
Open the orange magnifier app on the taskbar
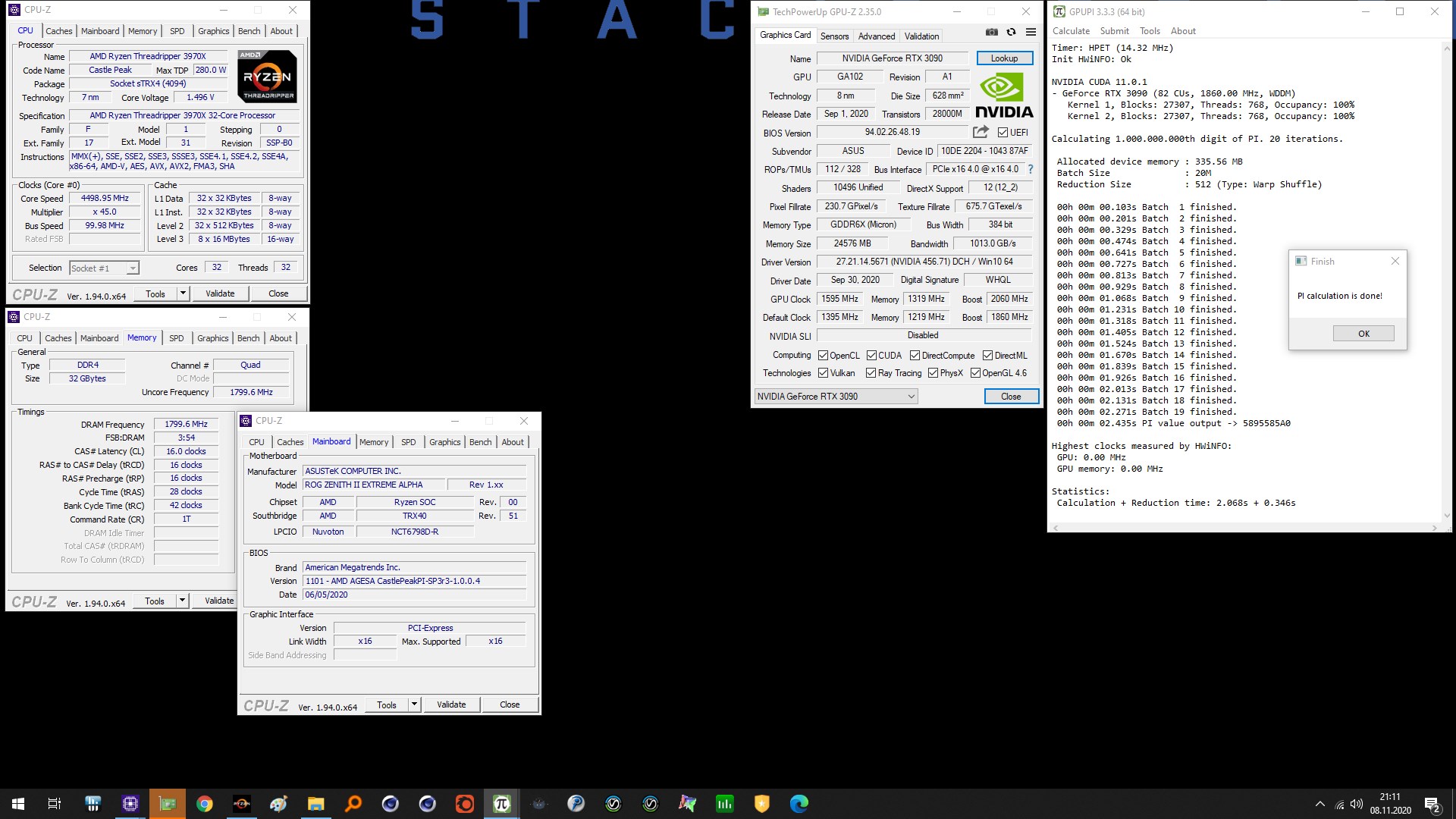[353, 804]
